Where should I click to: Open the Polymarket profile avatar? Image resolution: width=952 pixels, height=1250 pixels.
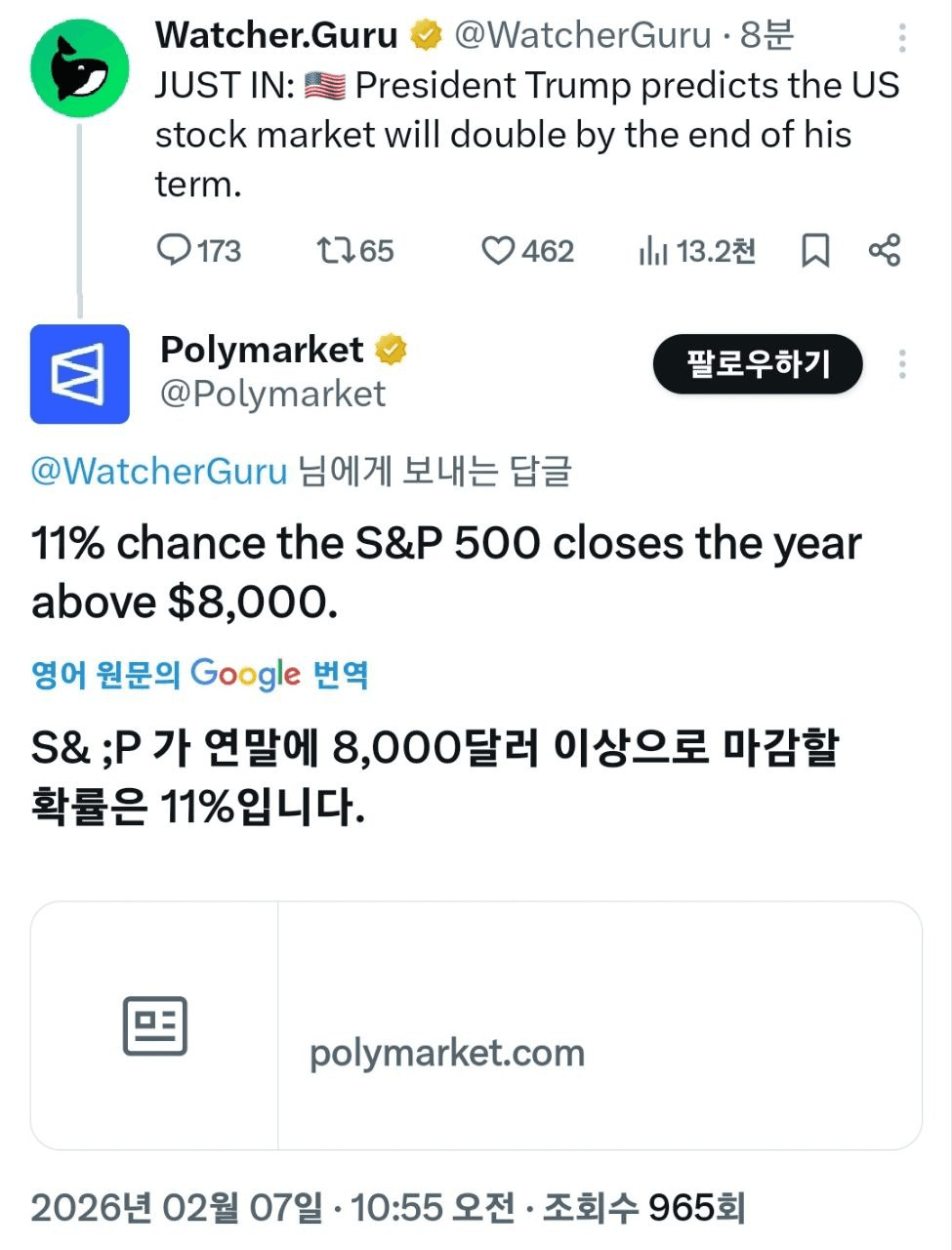tap(79, 374)
